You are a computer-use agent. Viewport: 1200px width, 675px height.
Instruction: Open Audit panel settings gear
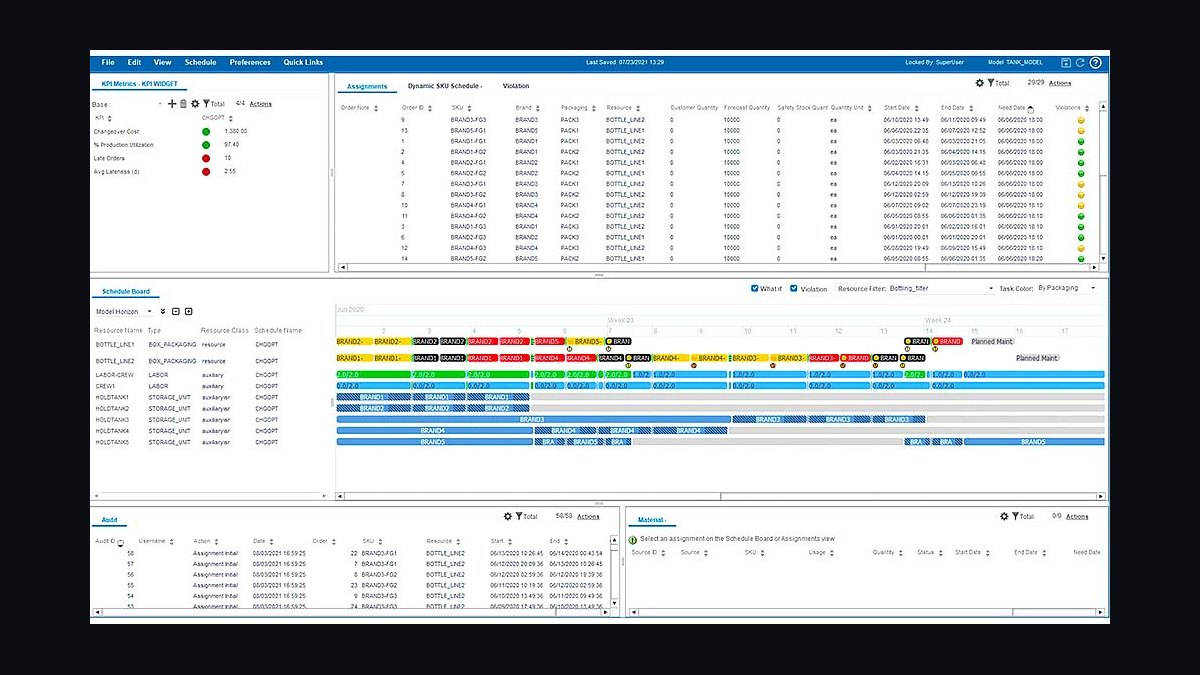508,516
